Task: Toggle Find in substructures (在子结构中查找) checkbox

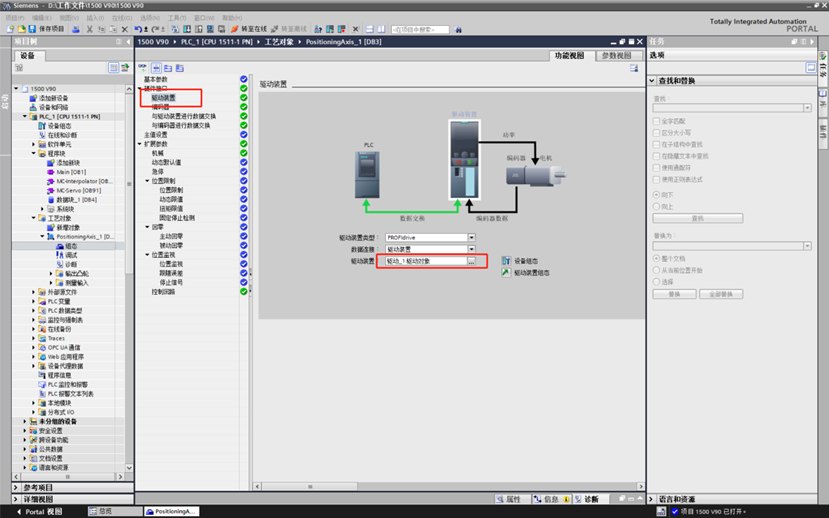Action: pos(656,144)
